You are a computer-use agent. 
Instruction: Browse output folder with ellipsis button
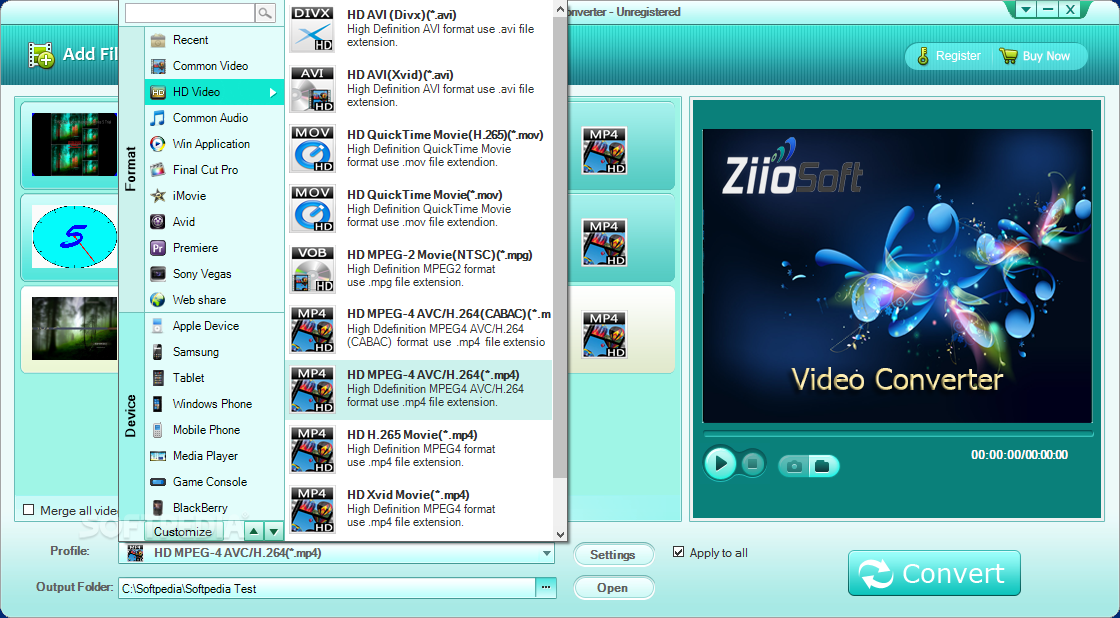coord(546,587)
